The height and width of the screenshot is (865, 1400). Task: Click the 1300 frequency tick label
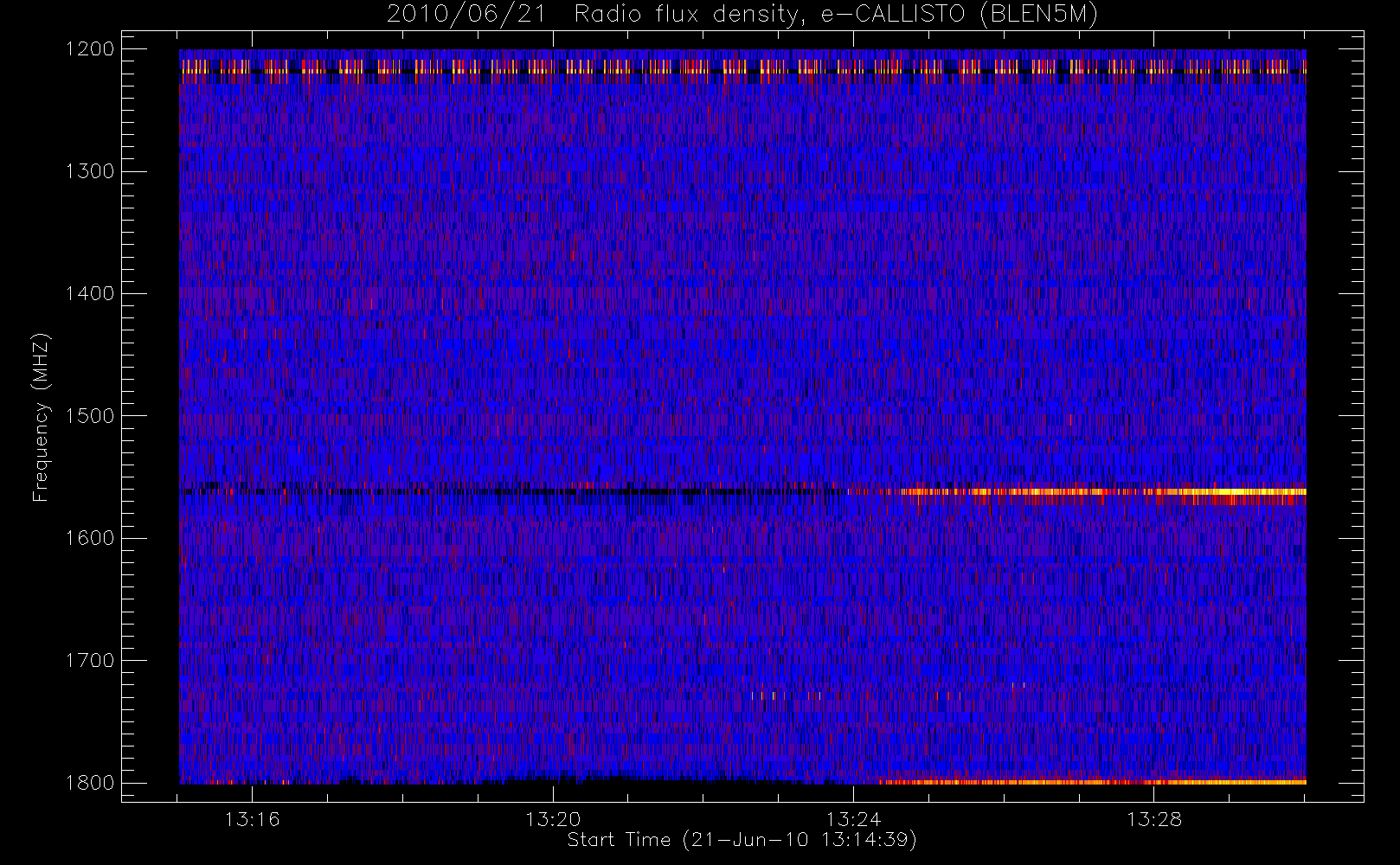(89, 171)
